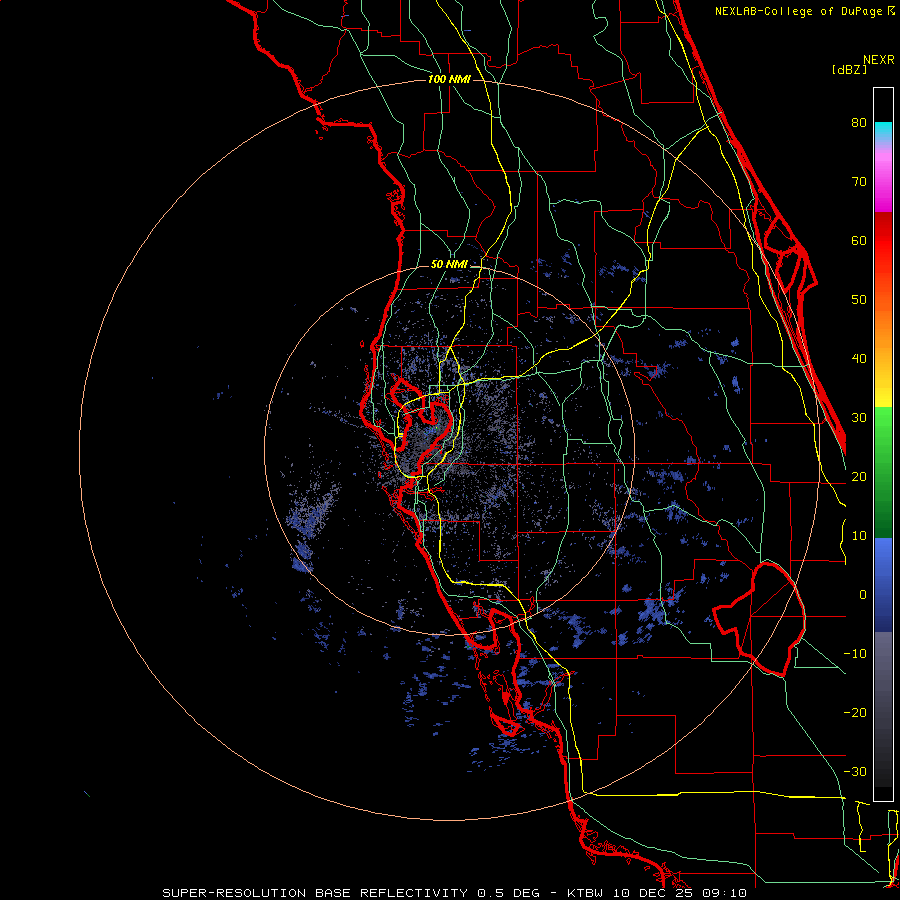Click the -10 value on the dBZ scale

coord(855,654)
